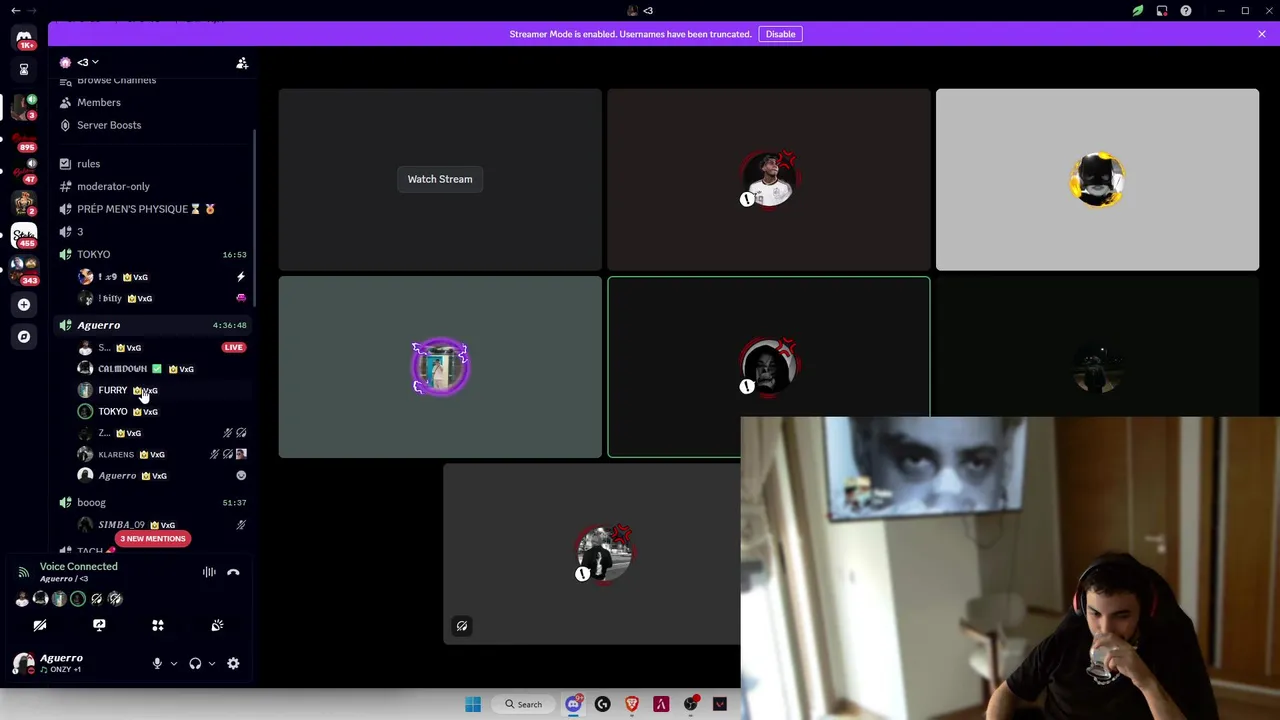Image resolution: width=1280 pixels, height=720 pixels.
Task: Click Watch Stream button
Action: coord(440,179)
